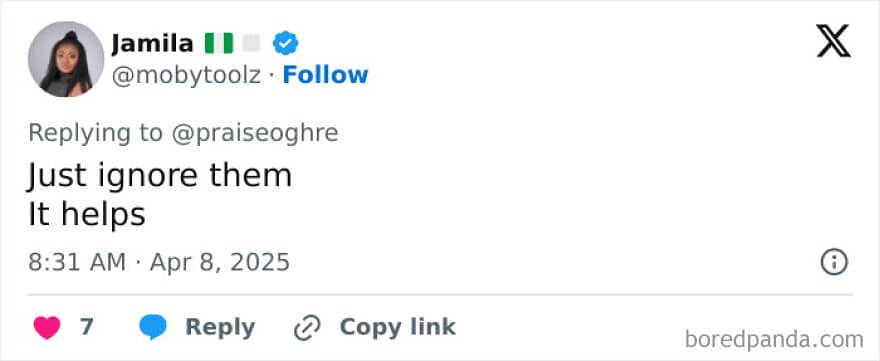Open the circled info icon
The image size is (880, 361).
pos(834,262)
